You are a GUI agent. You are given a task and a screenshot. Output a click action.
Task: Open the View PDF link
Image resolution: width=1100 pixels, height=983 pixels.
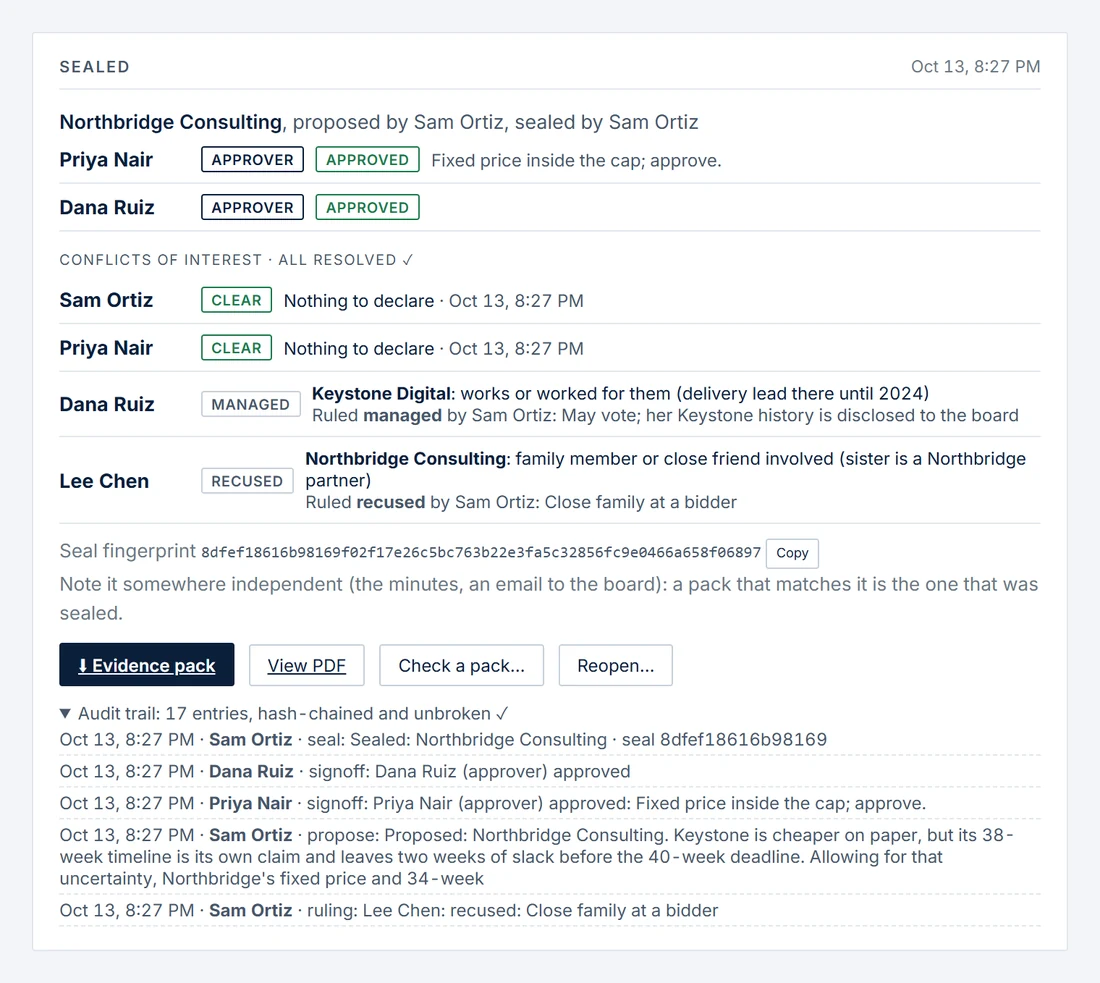pos(307,665)
